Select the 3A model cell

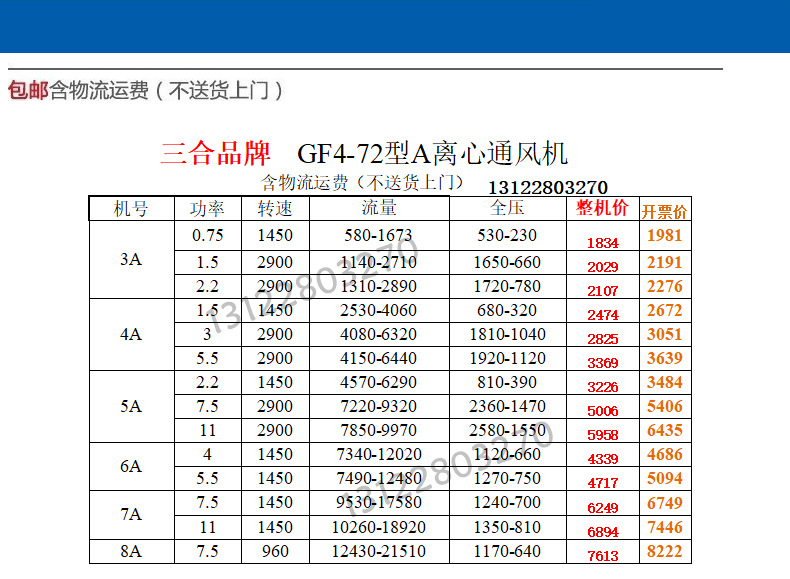131,260
